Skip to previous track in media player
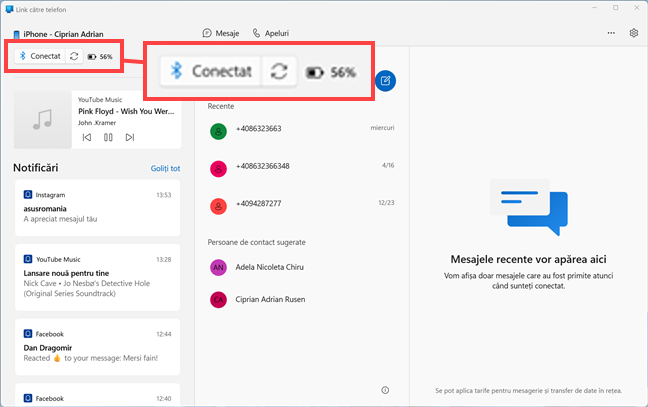This screenshot has height=407, width=648. (86, 137)
